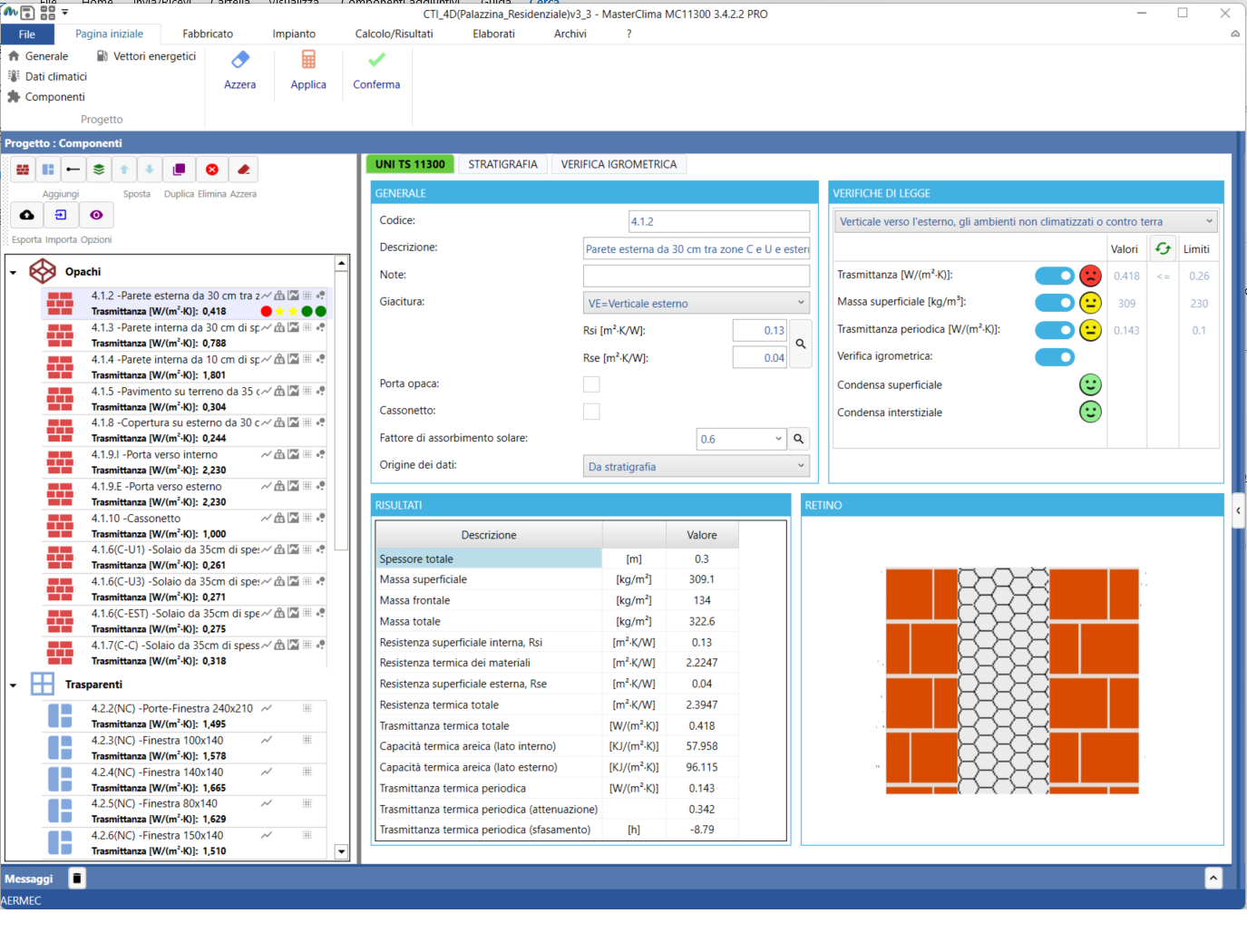Open Generale project section

(x=38, y=56)
